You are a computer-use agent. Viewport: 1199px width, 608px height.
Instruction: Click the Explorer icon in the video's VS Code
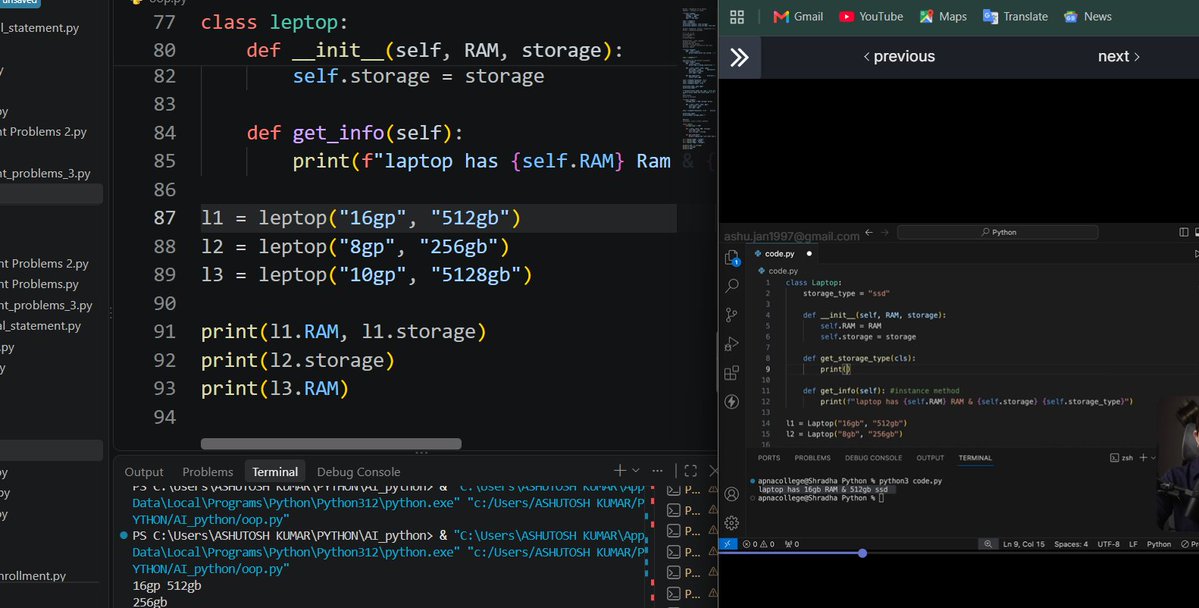tap(732, 258)
